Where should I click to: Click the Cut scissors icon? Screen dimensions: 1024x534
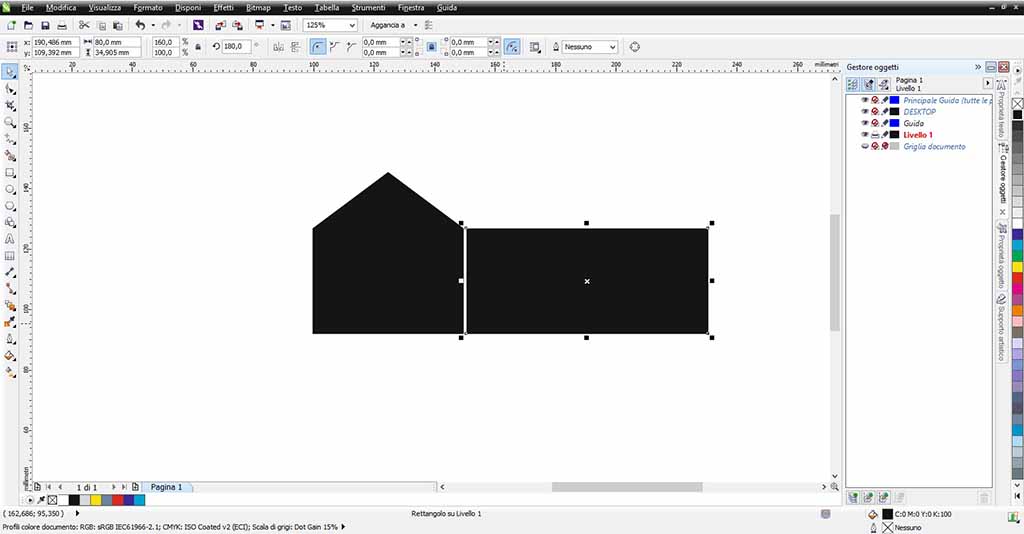84,25
